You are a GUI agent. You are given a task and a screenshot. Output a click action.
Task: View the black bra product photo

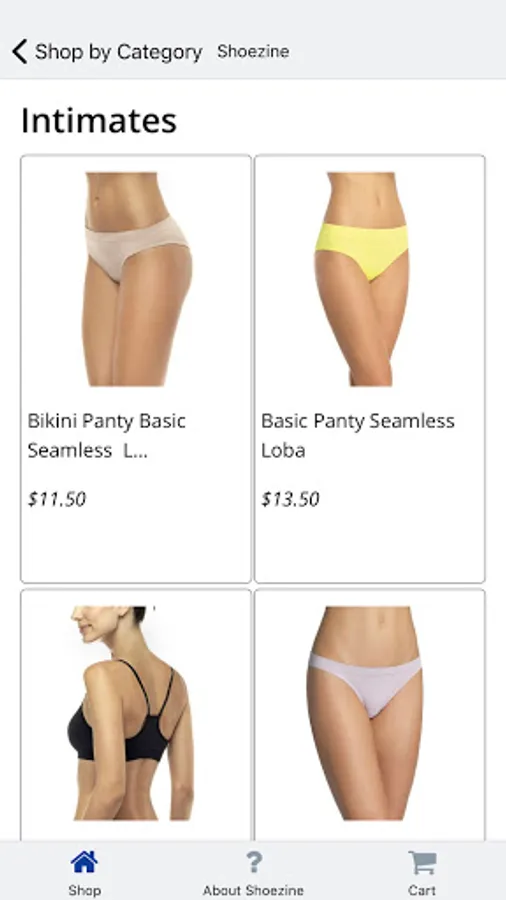pos(132,713)
